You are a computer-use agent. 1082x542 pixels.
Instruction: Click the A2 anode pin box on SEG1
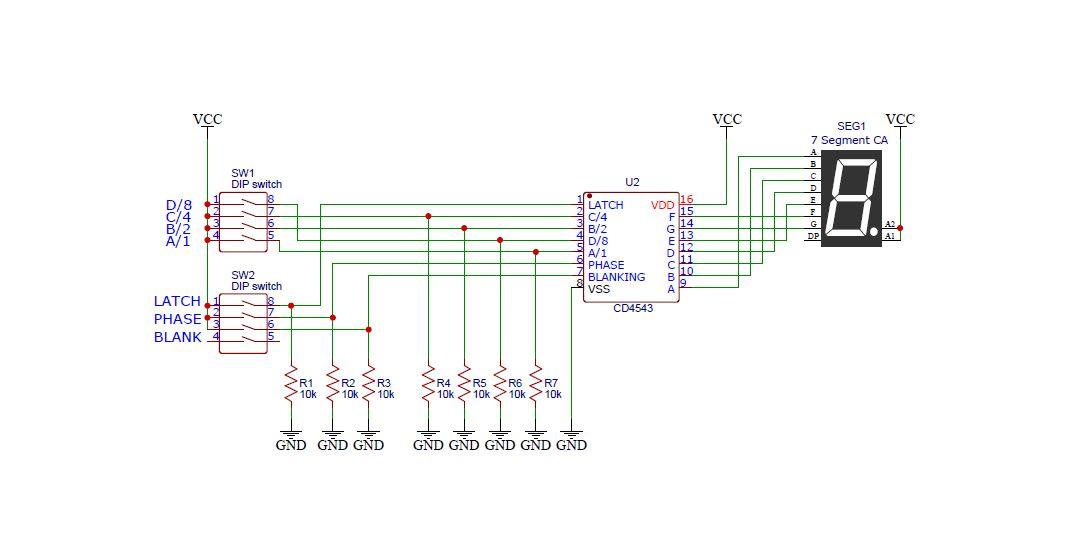[x=891, y=224]
